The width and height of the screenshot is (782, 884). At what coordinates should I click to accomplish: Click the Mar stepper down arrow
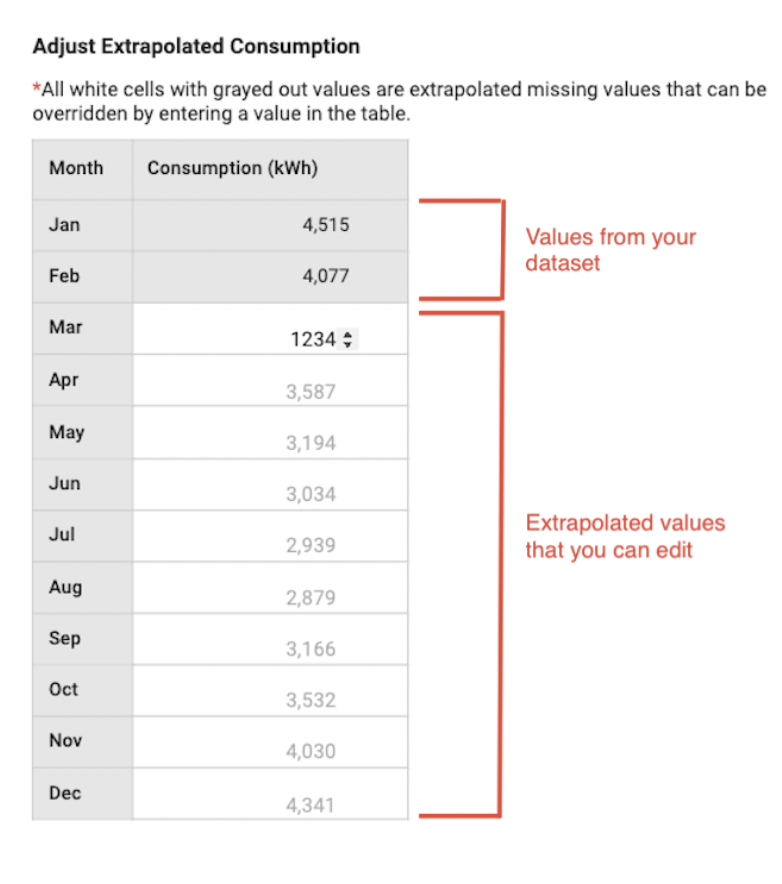(347, 344)
